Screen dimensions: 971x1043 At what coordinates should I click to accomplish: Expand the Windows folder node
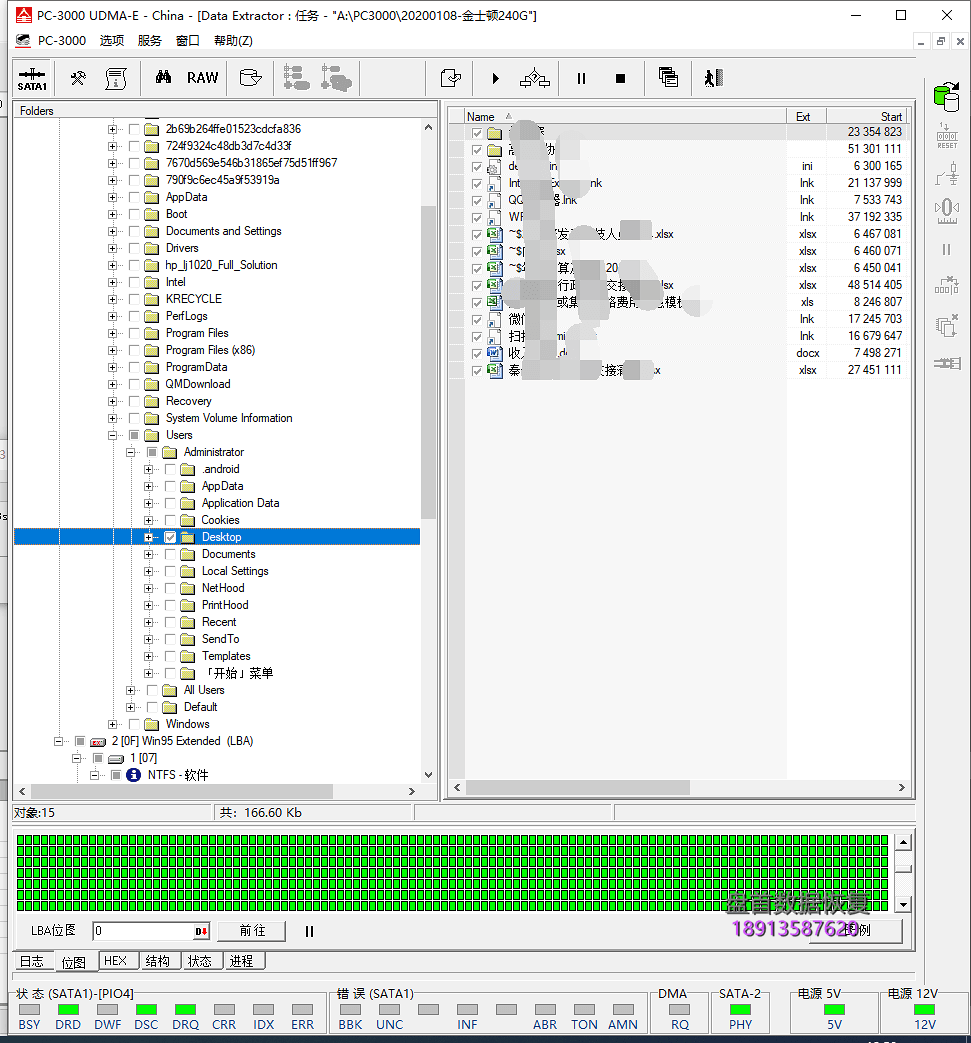click(112, 724)
